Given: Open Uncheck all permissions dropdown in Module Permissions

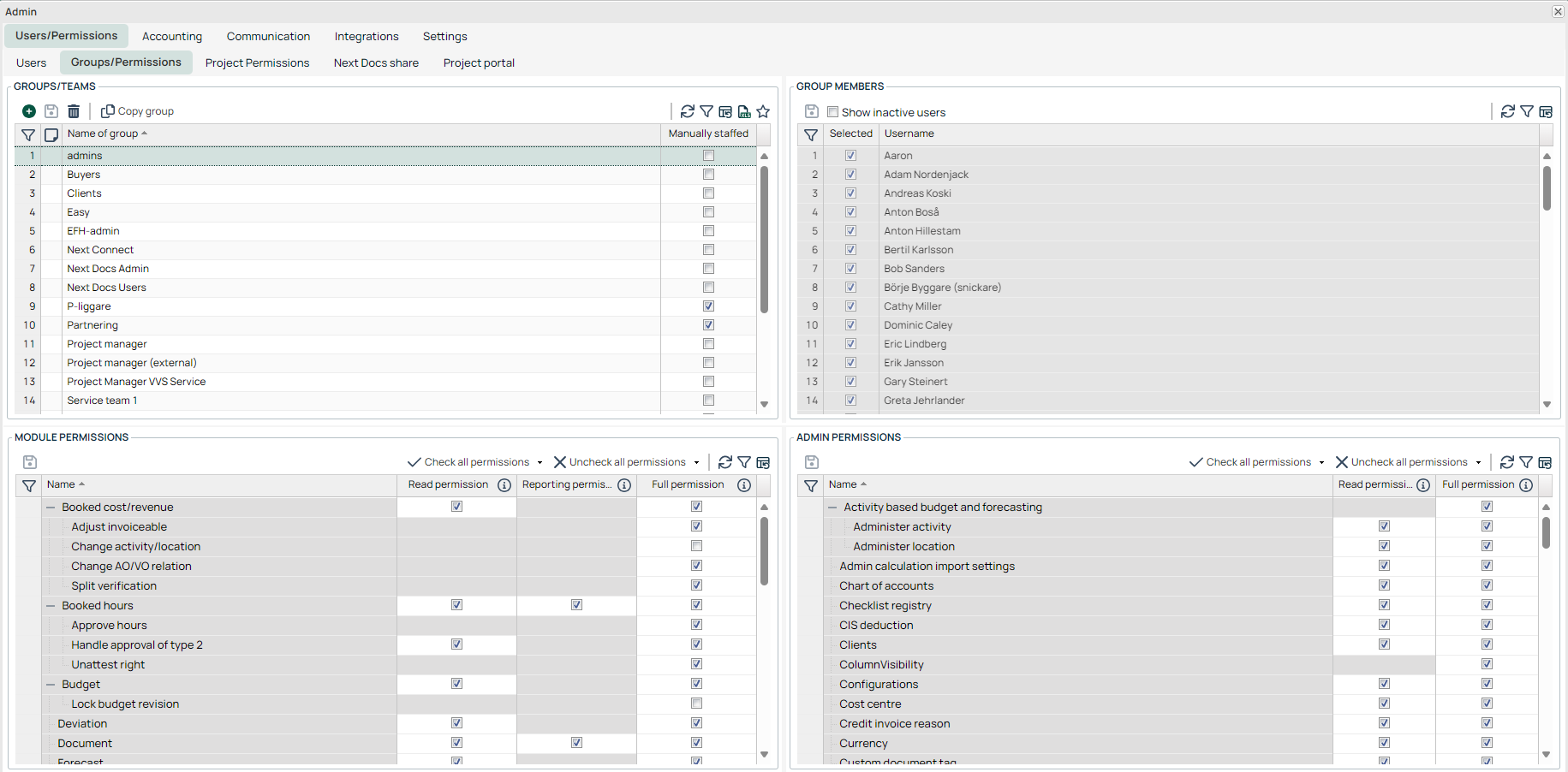Looking at the screenshot, I should (x=696, y=463).
